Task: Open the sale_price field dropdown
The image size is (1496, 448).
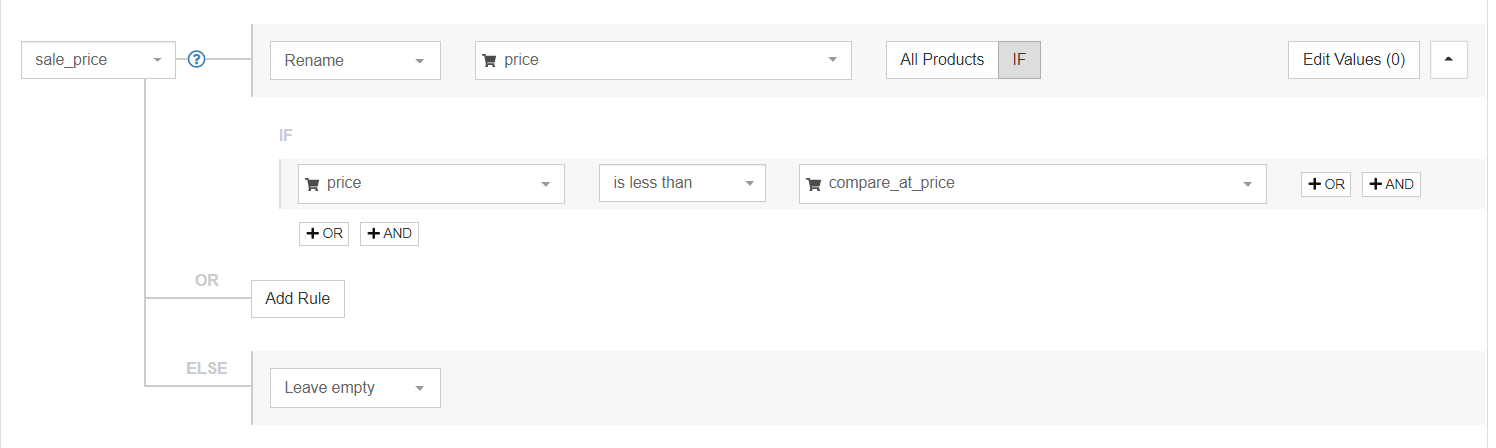Action: pos(98,60)
